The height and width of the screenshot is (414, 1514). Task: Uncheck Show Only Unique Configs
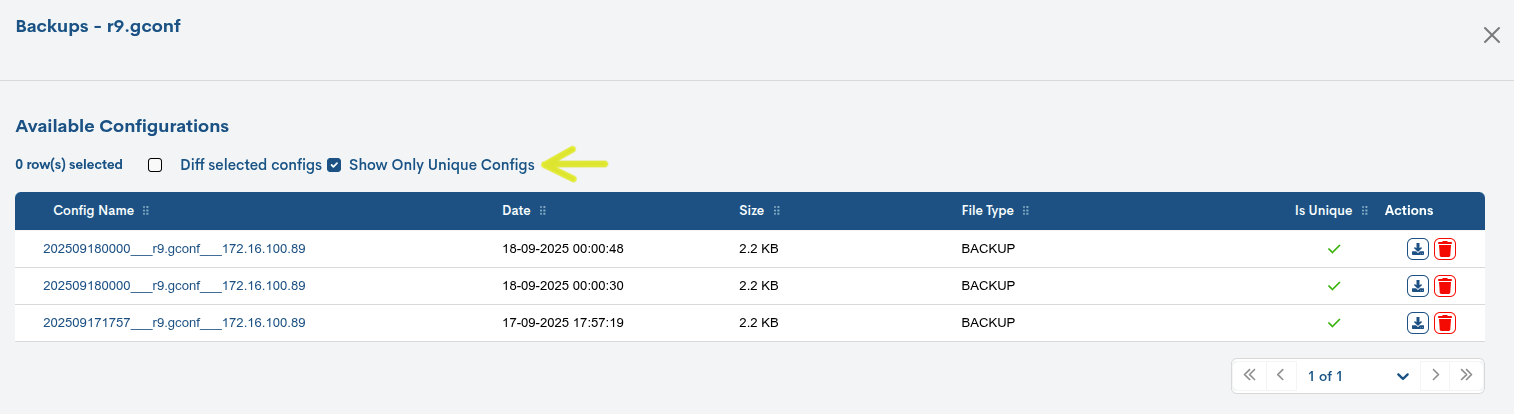coord(334,165)
